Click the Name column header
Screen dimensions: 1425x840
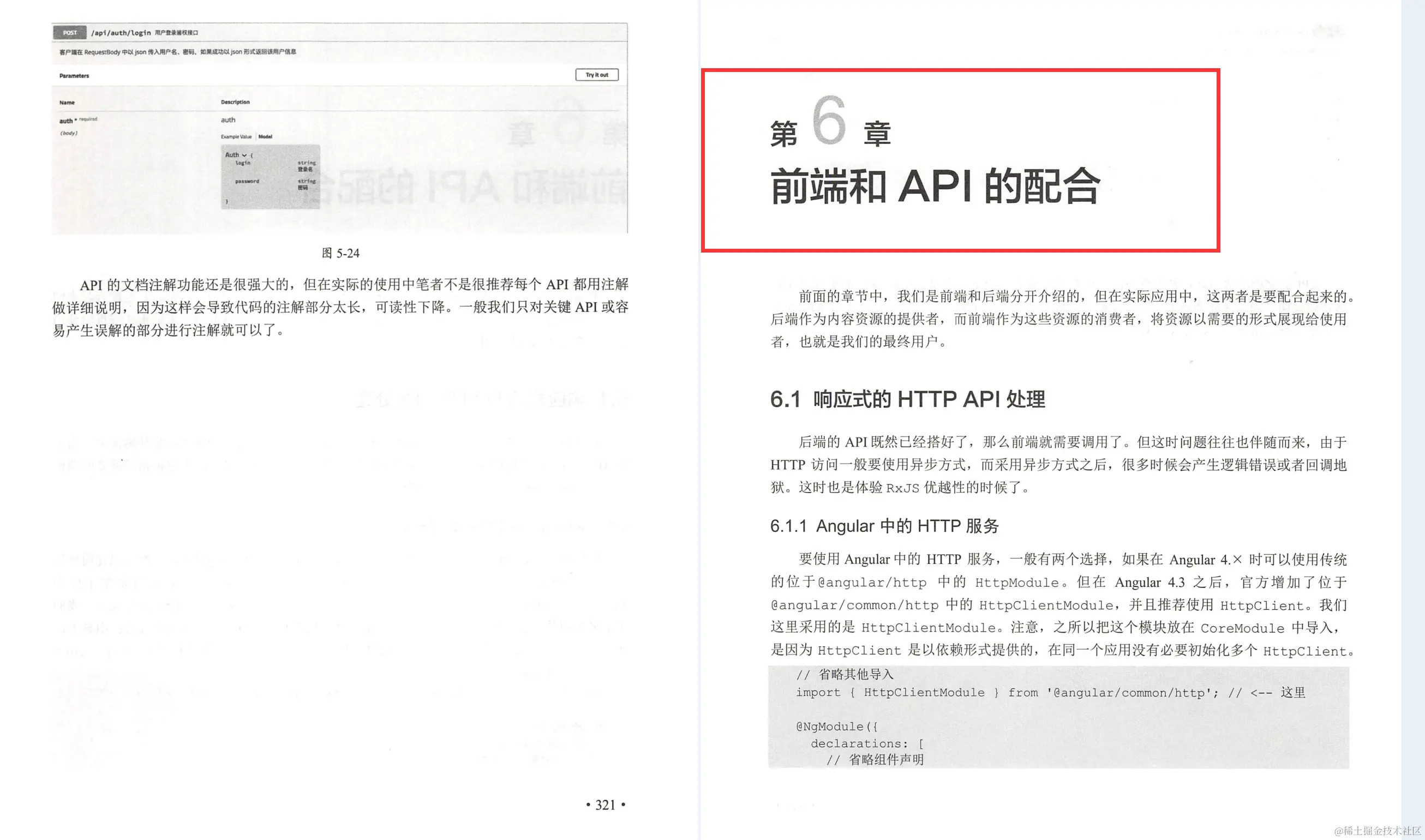(x=67, y=103)
